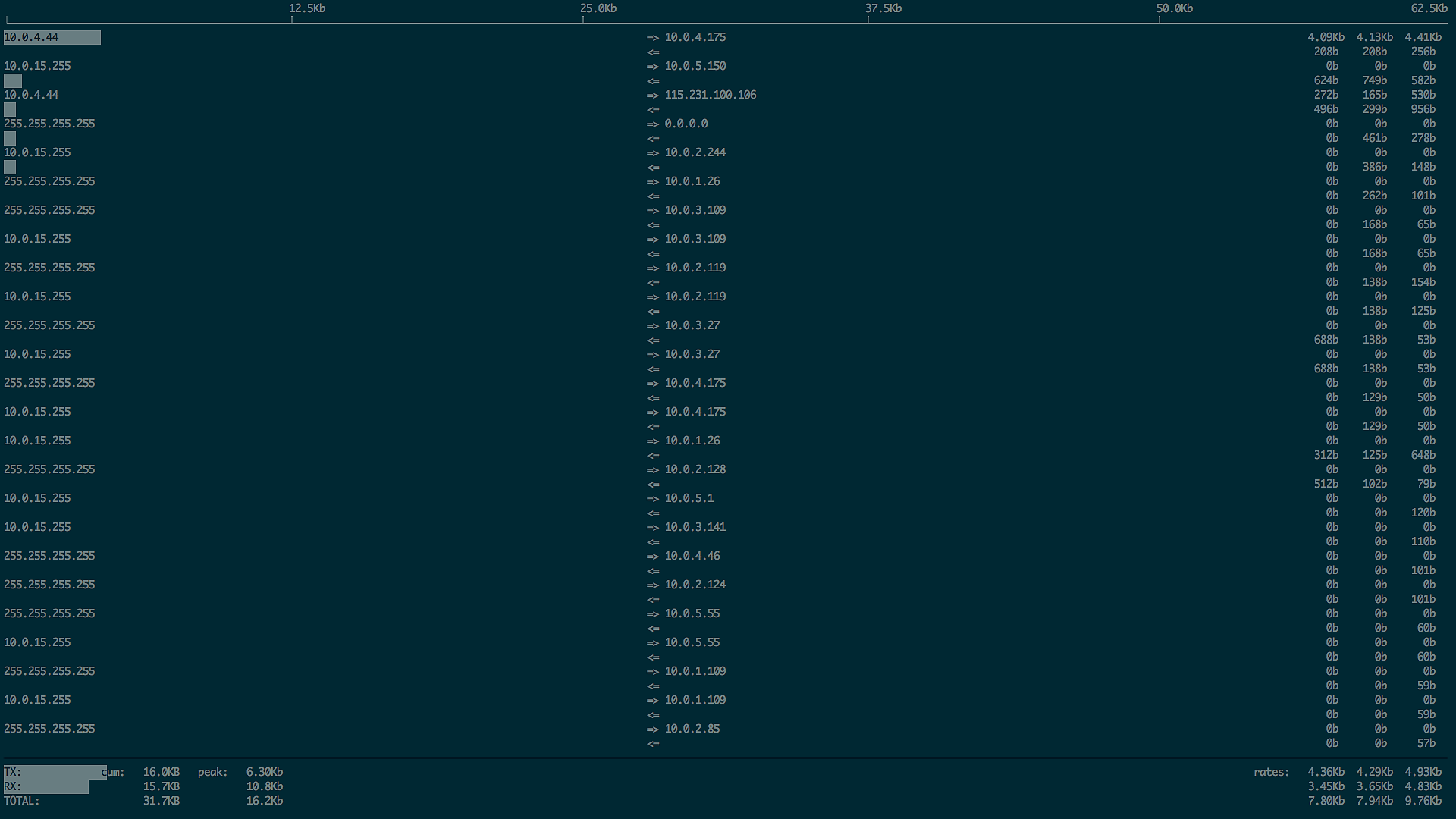
Task: Click the TX bandwidth bar
Action: point(55,772)
